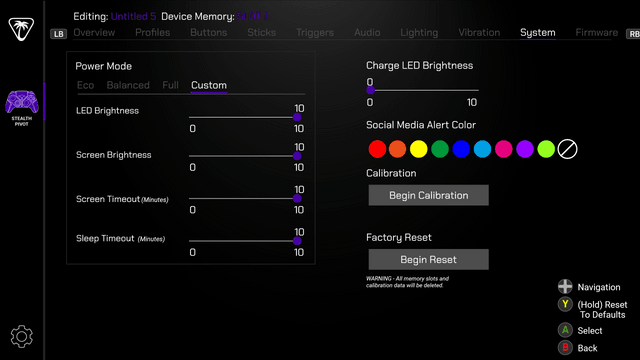
Task: Open the Vibration tab
Action: pos(479,33)
